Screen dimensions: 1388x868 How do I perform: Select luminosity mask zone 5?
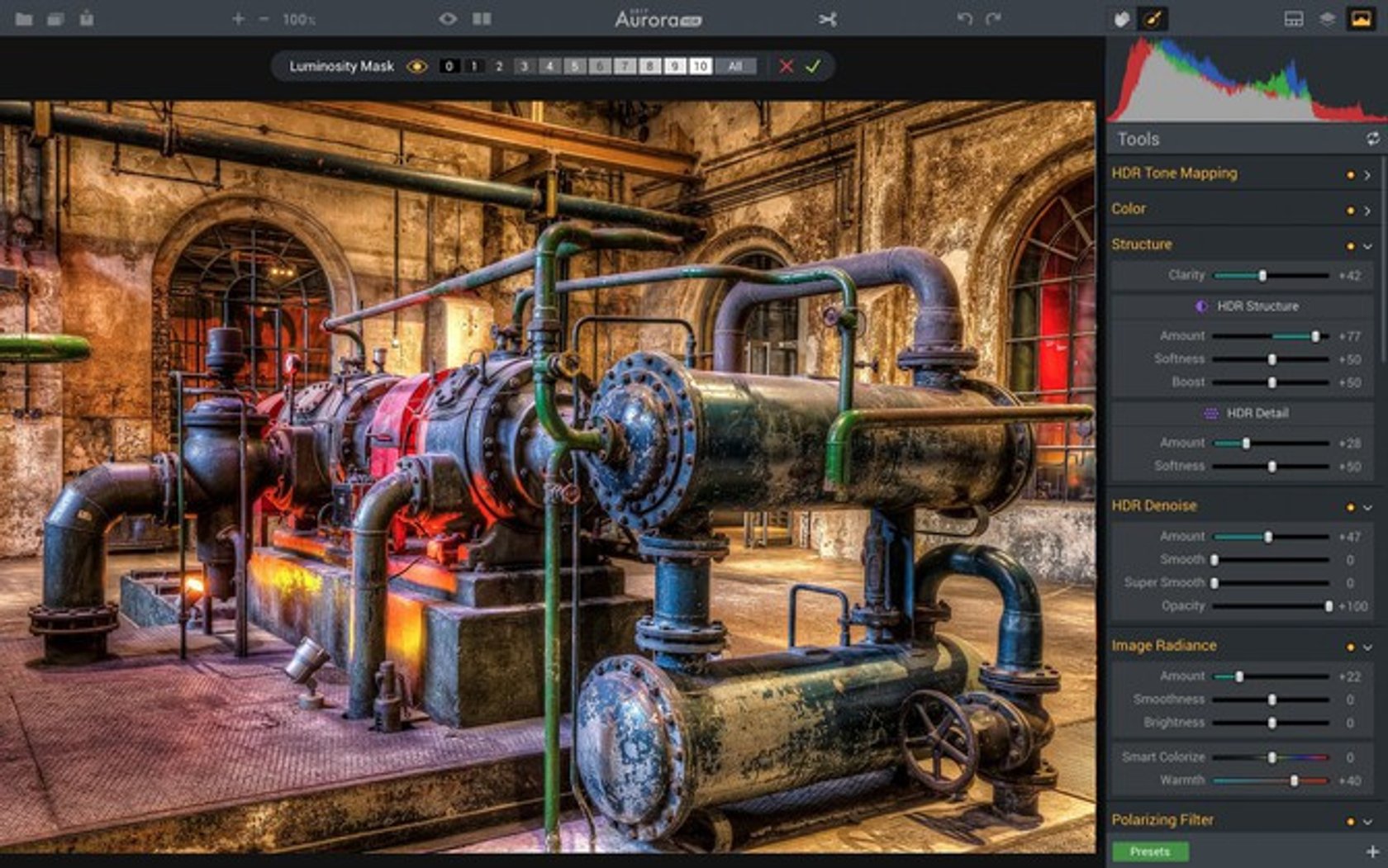(x=575, y=67)
